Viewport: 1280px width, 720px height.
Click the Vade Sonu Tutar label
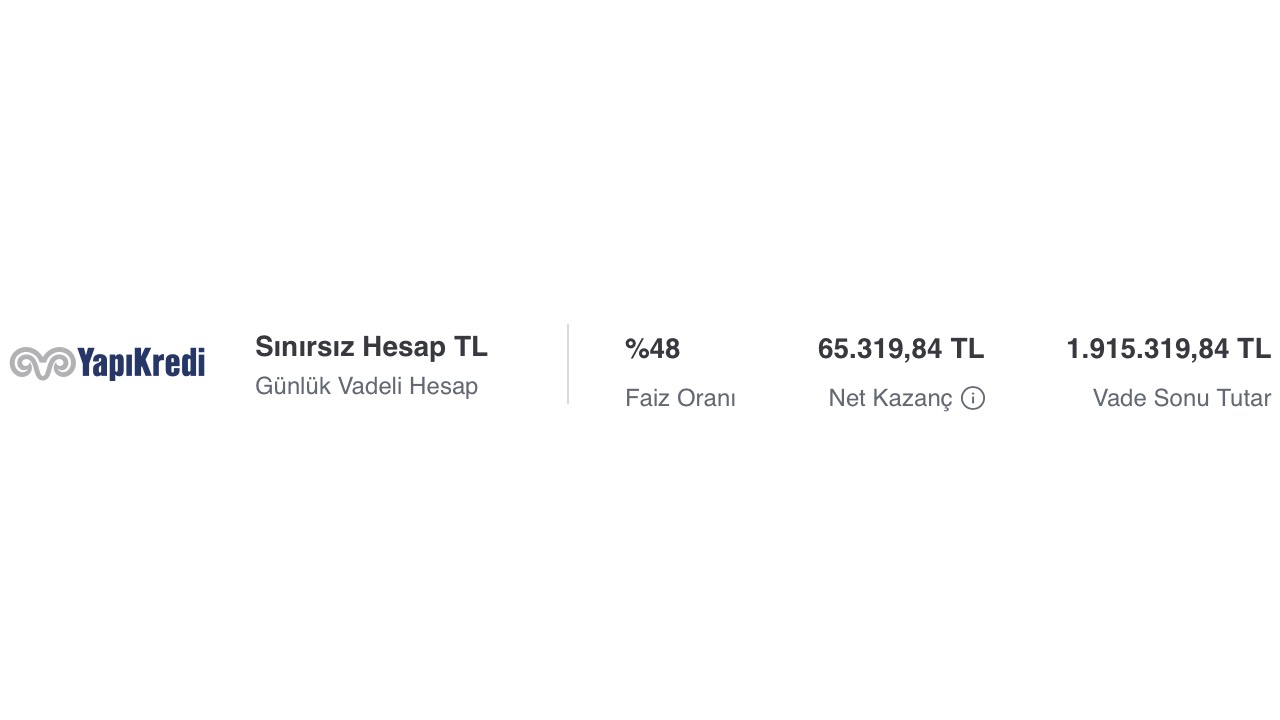pyautogui.click(x=1182, y=398)
